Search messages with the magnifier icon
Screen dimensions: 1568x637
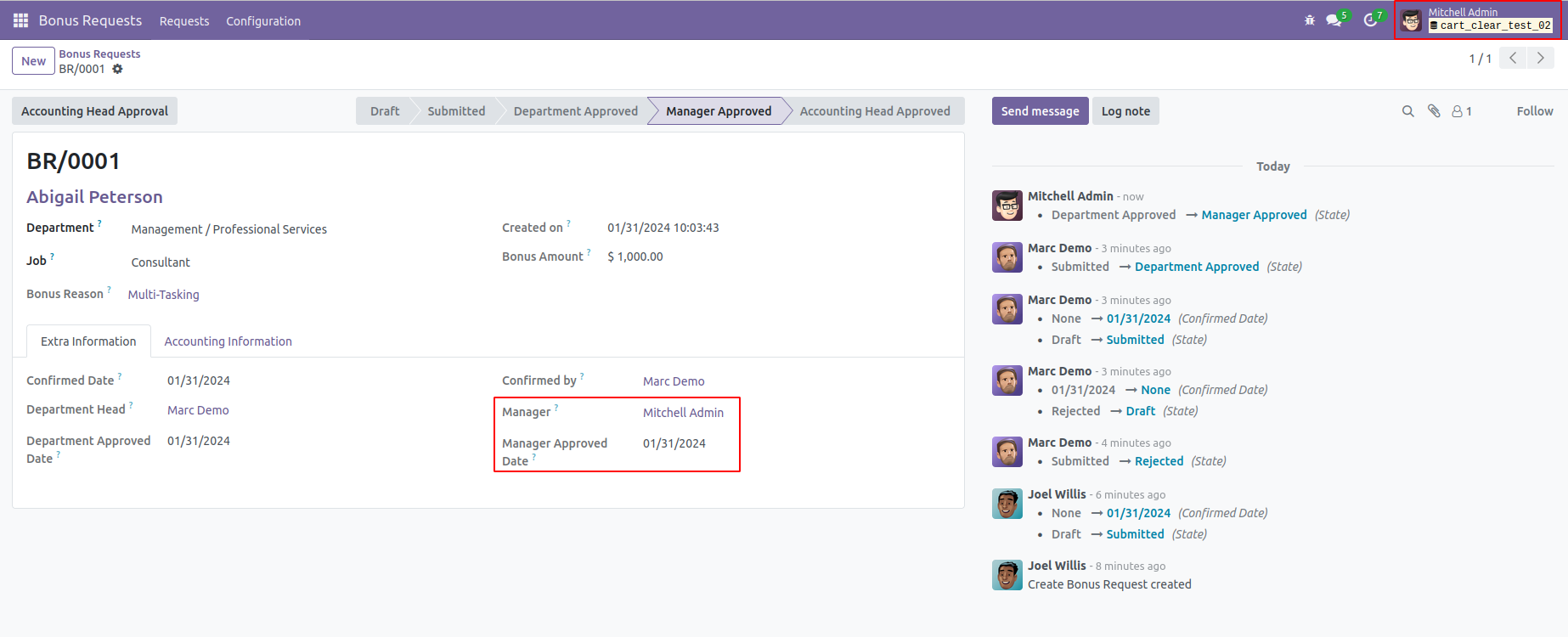[1407, 111]
